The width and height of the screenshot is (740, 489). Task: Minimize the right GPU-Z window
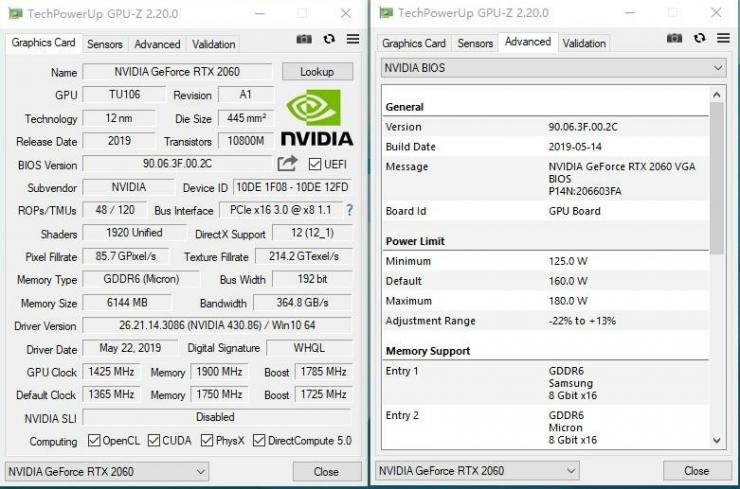tap(630, 12)
